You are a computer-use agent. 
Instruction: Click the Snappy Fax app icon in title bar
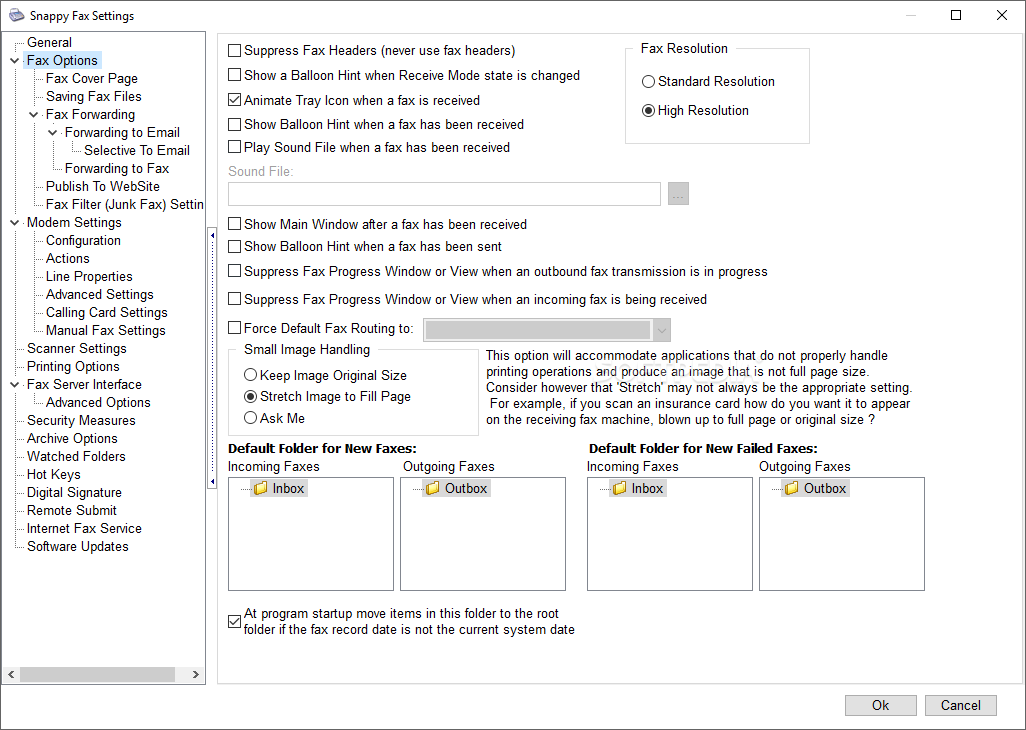click(16, 15)
